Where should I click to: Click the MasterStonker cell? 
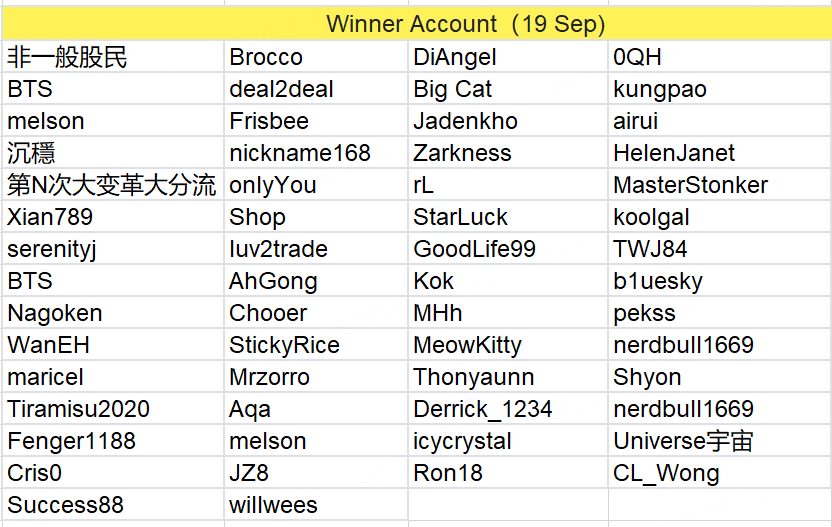click(720, 185)
